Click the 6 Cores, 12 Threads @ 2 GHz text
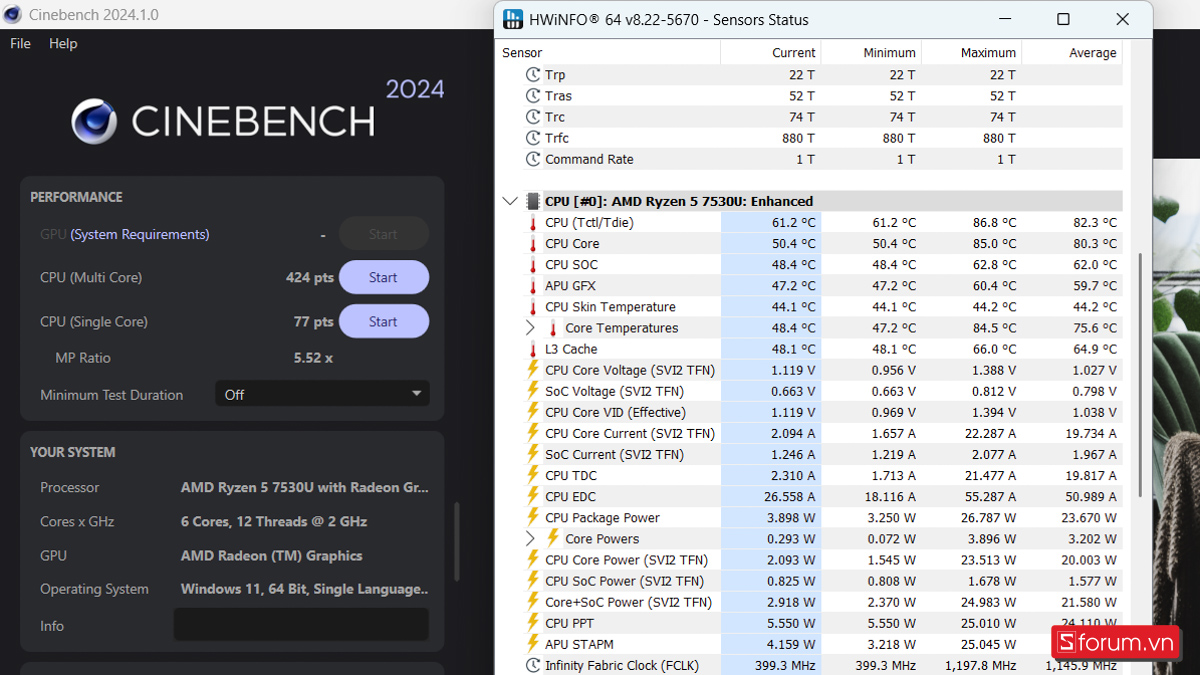1200x675 pixels. 274,521
